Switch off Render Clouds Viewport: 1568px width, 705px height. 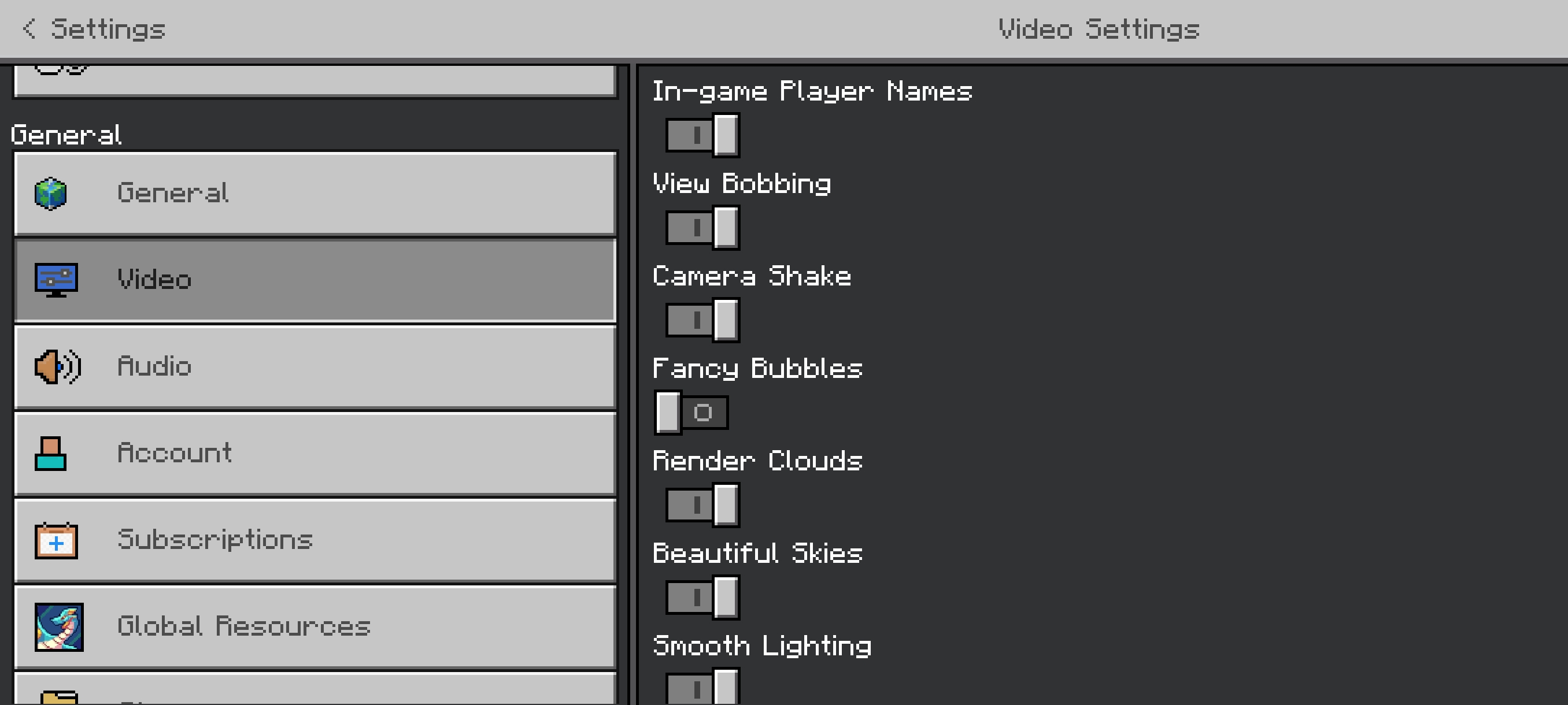[x=702, y=505]
